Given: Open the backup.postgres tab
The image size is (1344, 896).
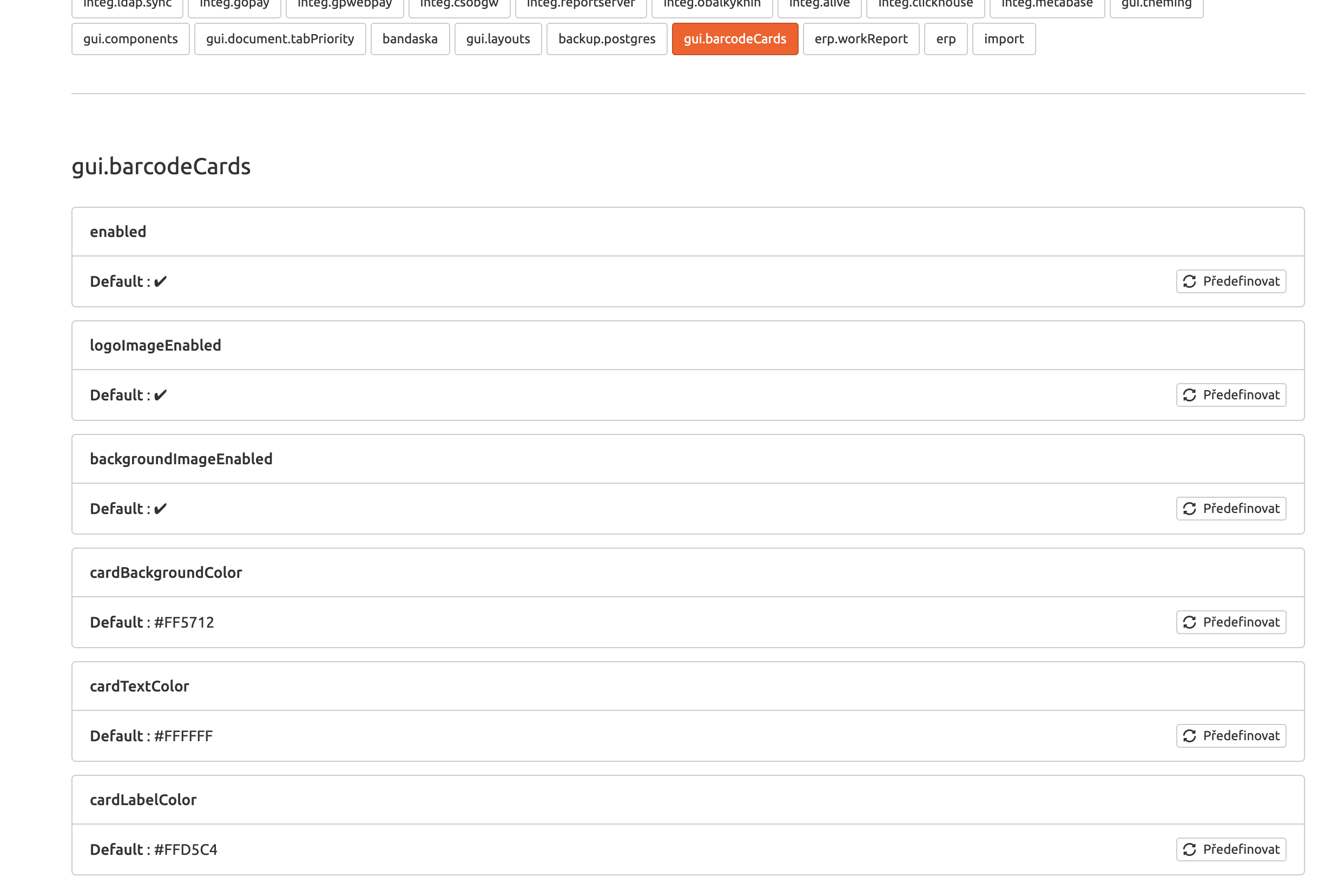Looking at the screenshot, I should [607, 39].
